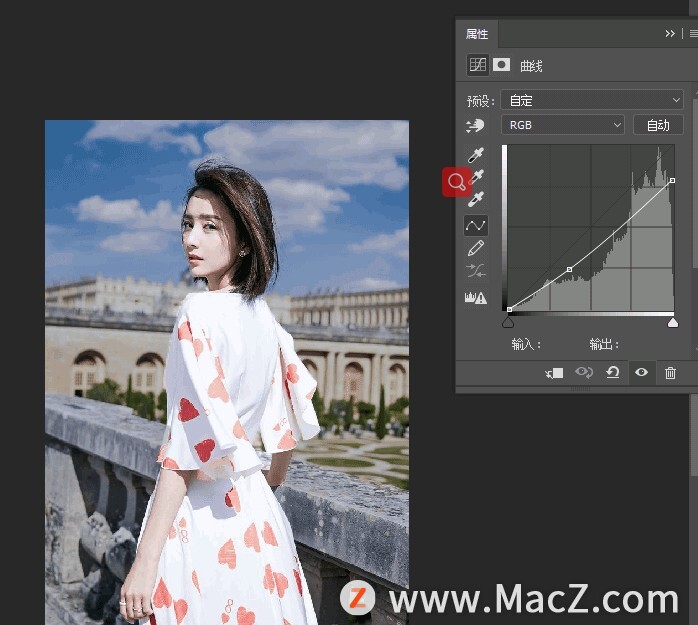Screen dimensions: 698x625
Task: Click the black point slider under the curve
Action: coord(507,322)
